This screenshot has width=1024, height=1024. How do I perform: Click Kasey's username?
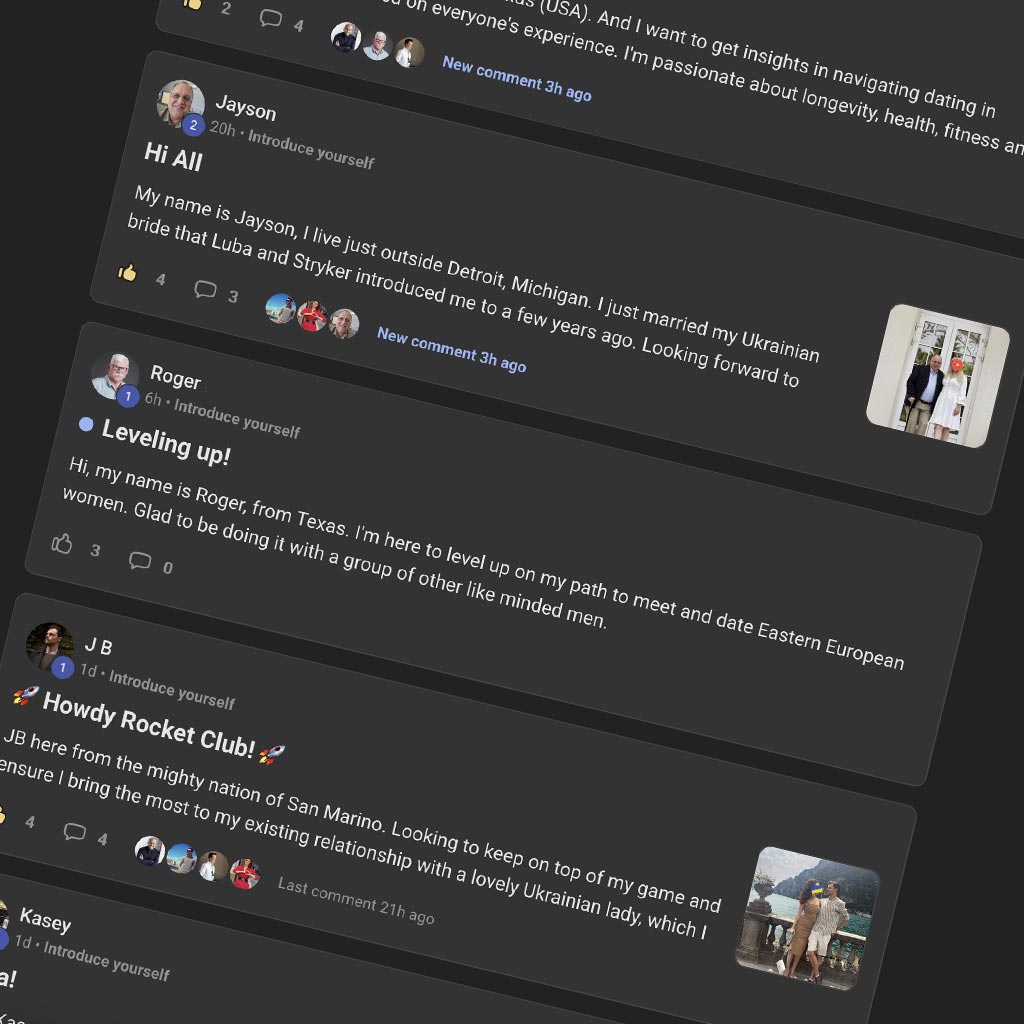pos(45,920)
